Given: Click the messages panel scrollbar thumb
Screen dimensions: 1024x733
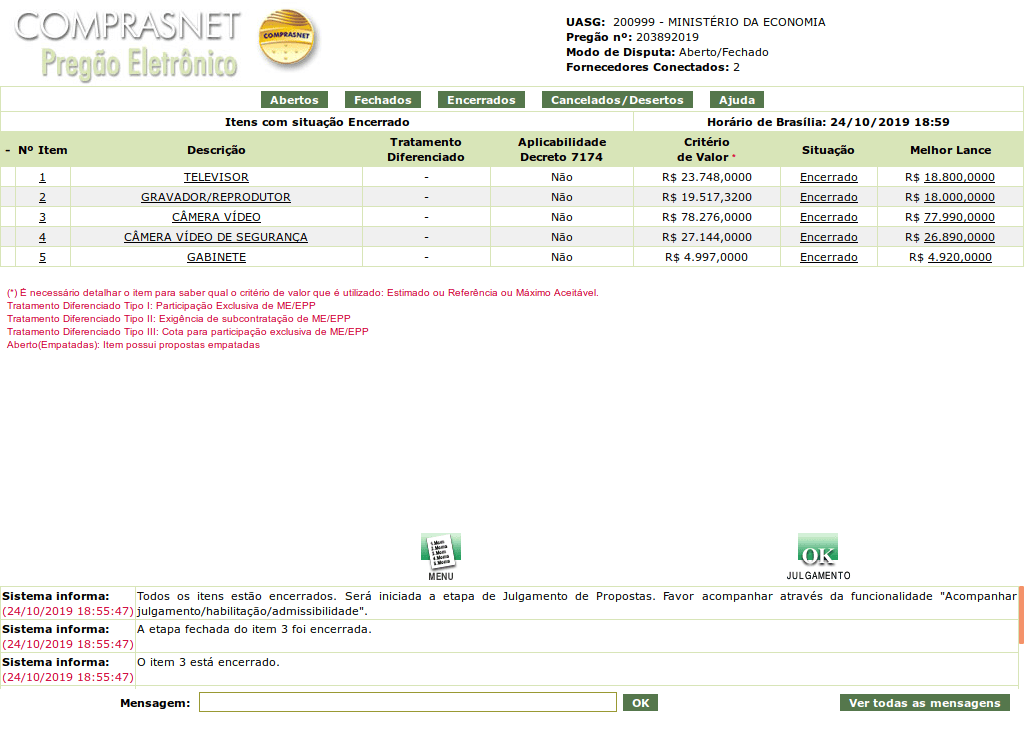Looking at the screenshot, I should pos(1021,614).
